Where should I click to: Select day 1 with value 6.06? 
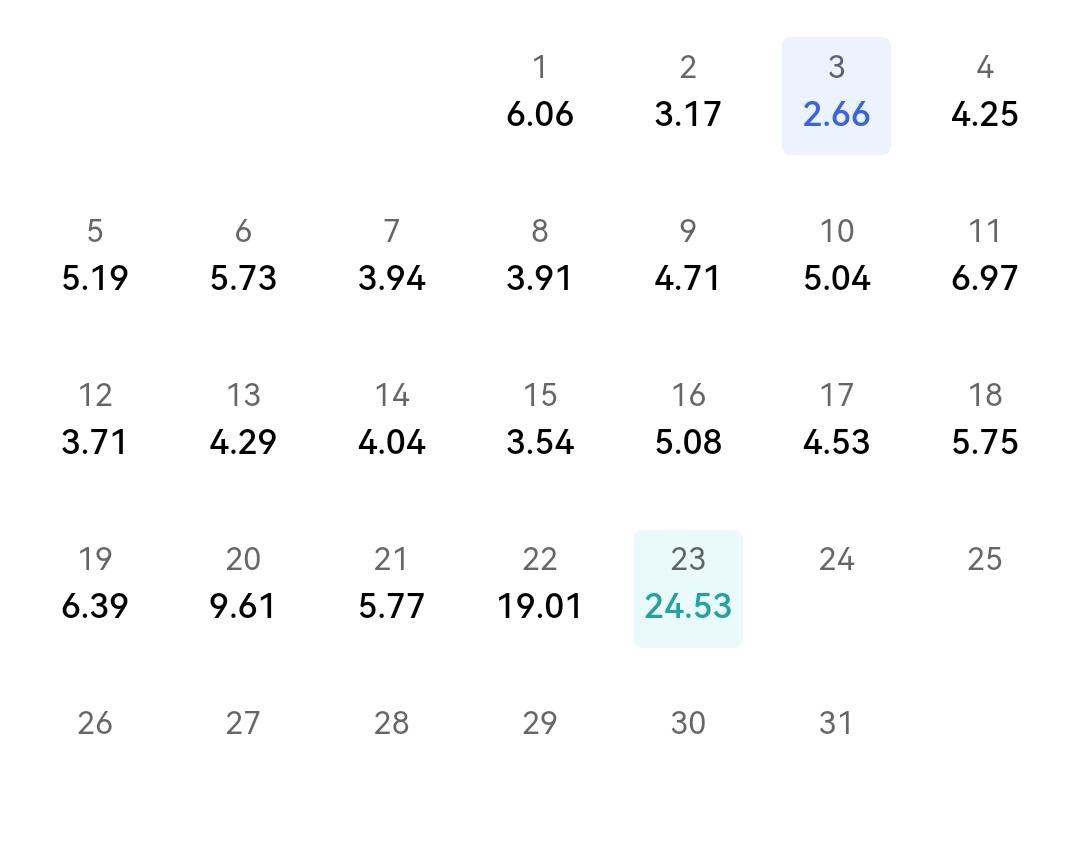[540, 93]
